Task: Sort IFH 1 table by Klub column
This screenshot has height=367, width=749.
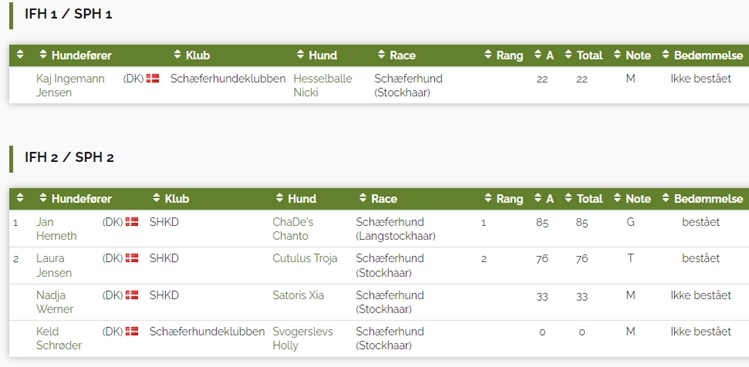Action: coord(192,55)
